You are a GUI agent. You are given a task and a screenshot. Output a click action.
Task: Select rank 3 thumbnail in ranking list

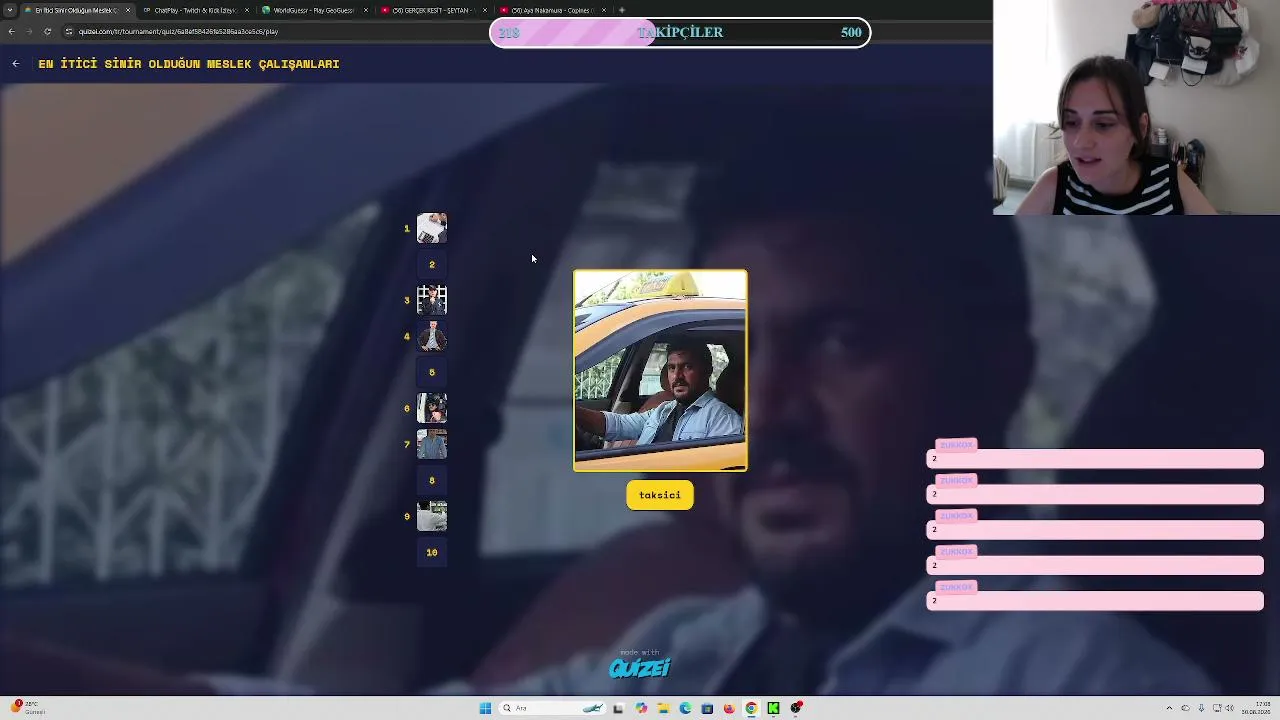(432, 300)
